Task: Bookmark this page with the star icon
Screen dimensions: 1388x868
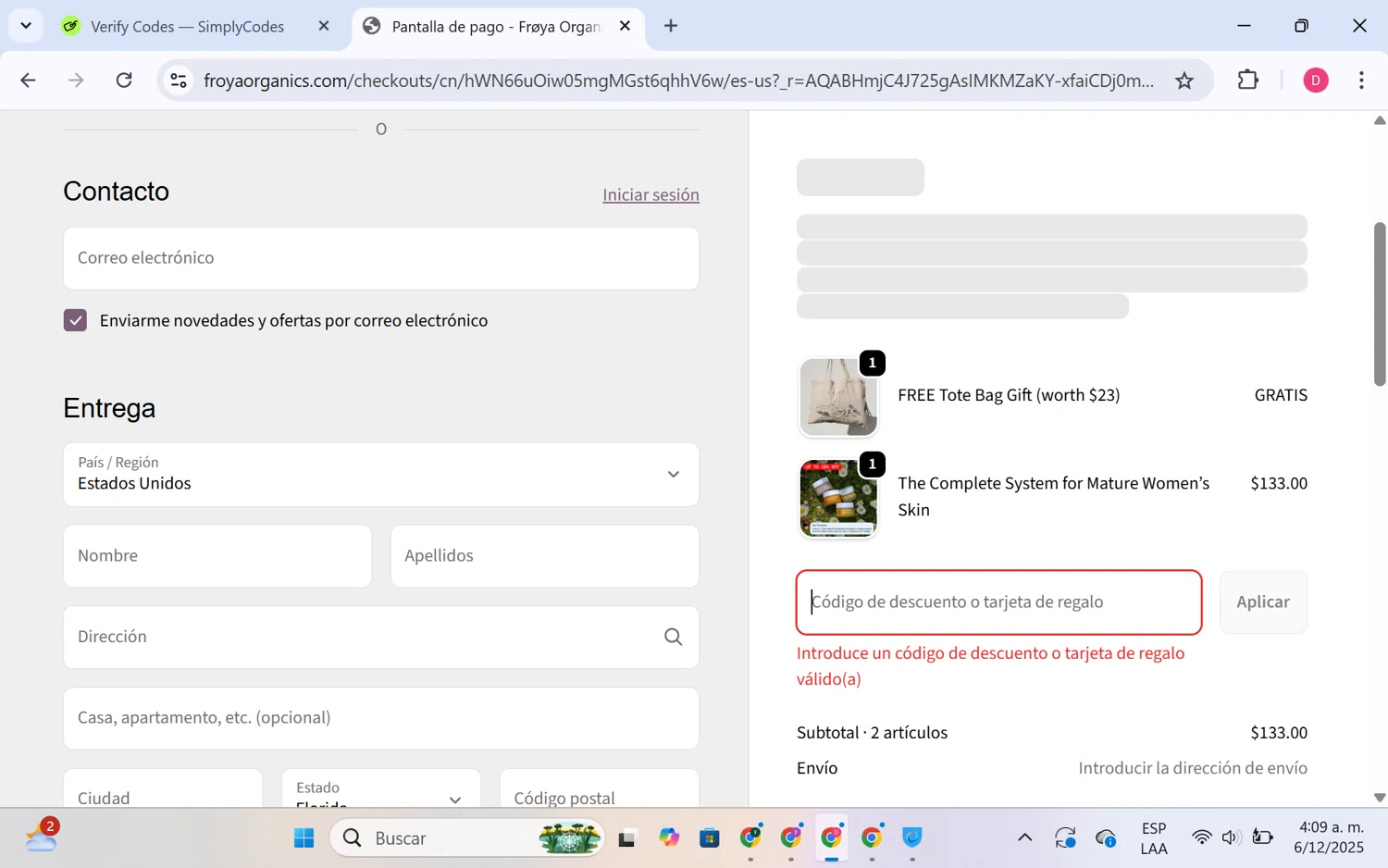Action: (1184, 81)
